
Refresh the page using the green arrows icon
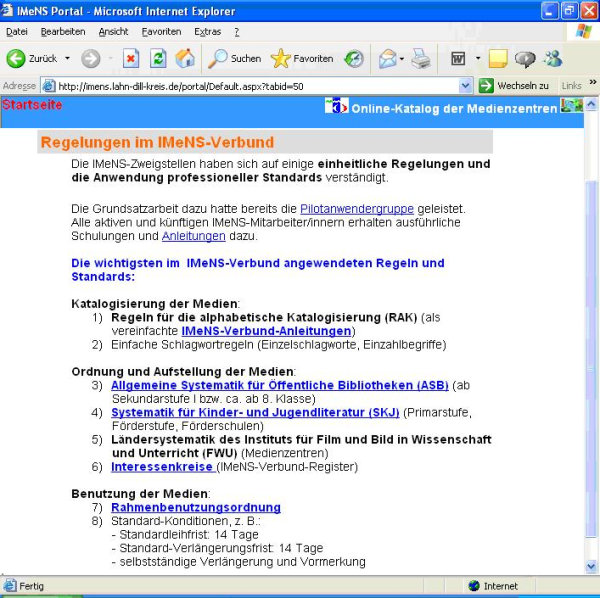pyautogui.click(x=158, y=59)
